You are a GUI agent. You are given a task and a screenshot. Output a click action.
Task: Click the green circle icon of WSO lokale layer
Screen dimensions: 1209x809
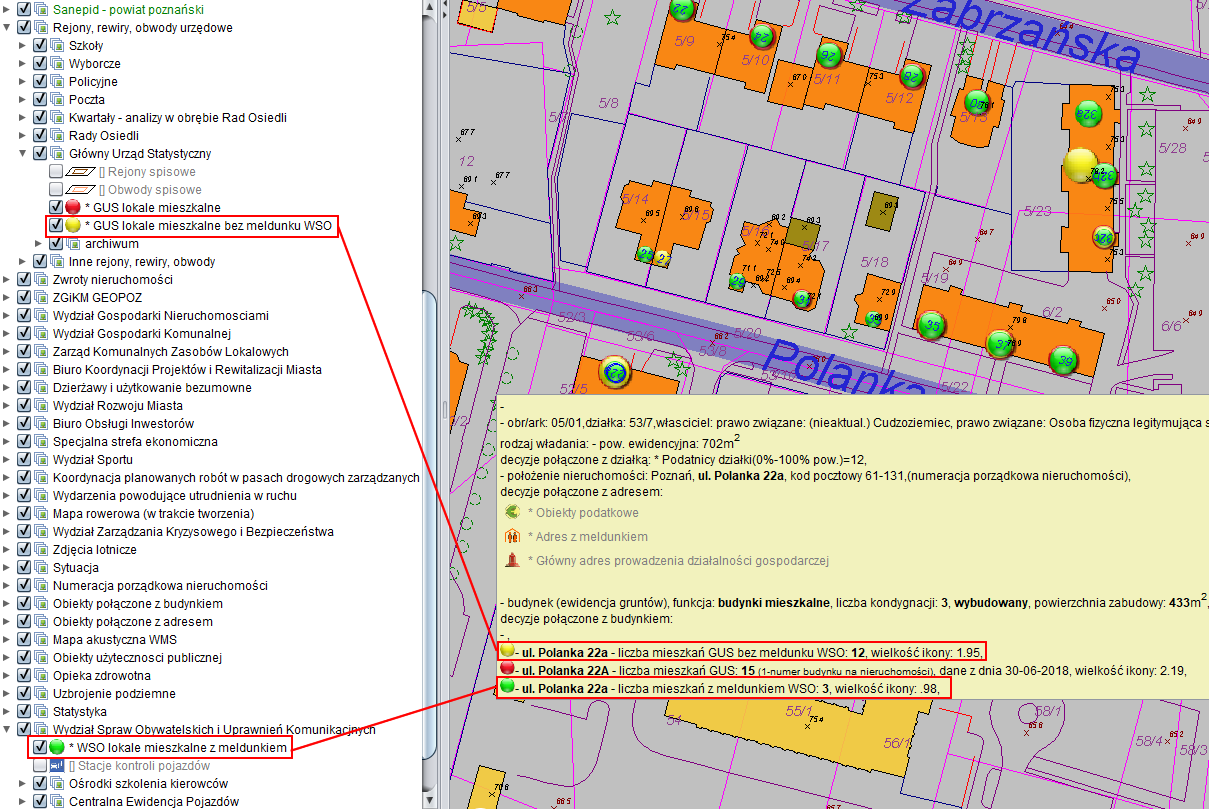pyautogui.click(x=57, y=747)
